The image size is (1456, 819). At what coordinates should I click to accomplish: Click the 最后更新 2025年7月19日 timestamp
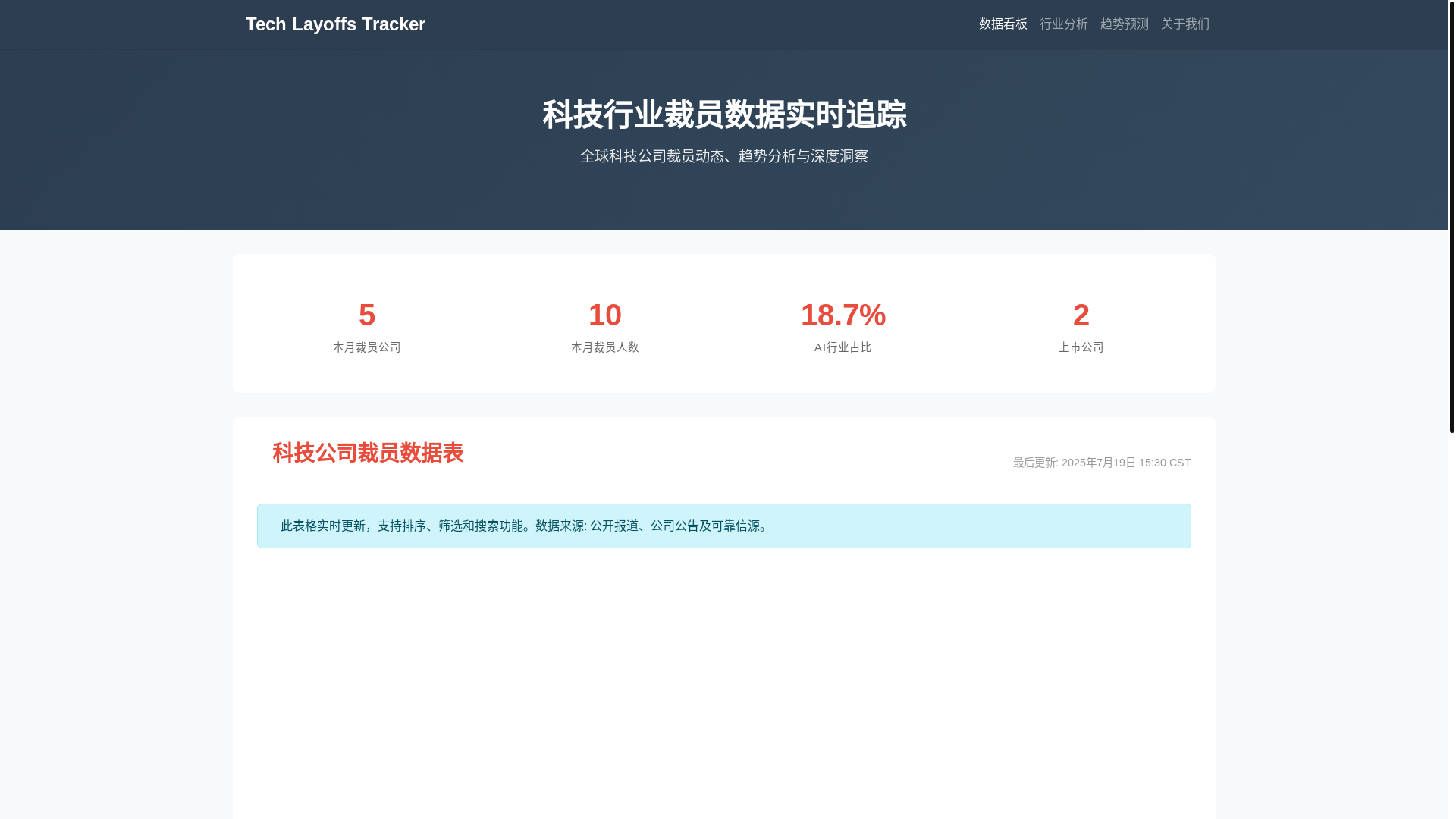(1102, 463)
